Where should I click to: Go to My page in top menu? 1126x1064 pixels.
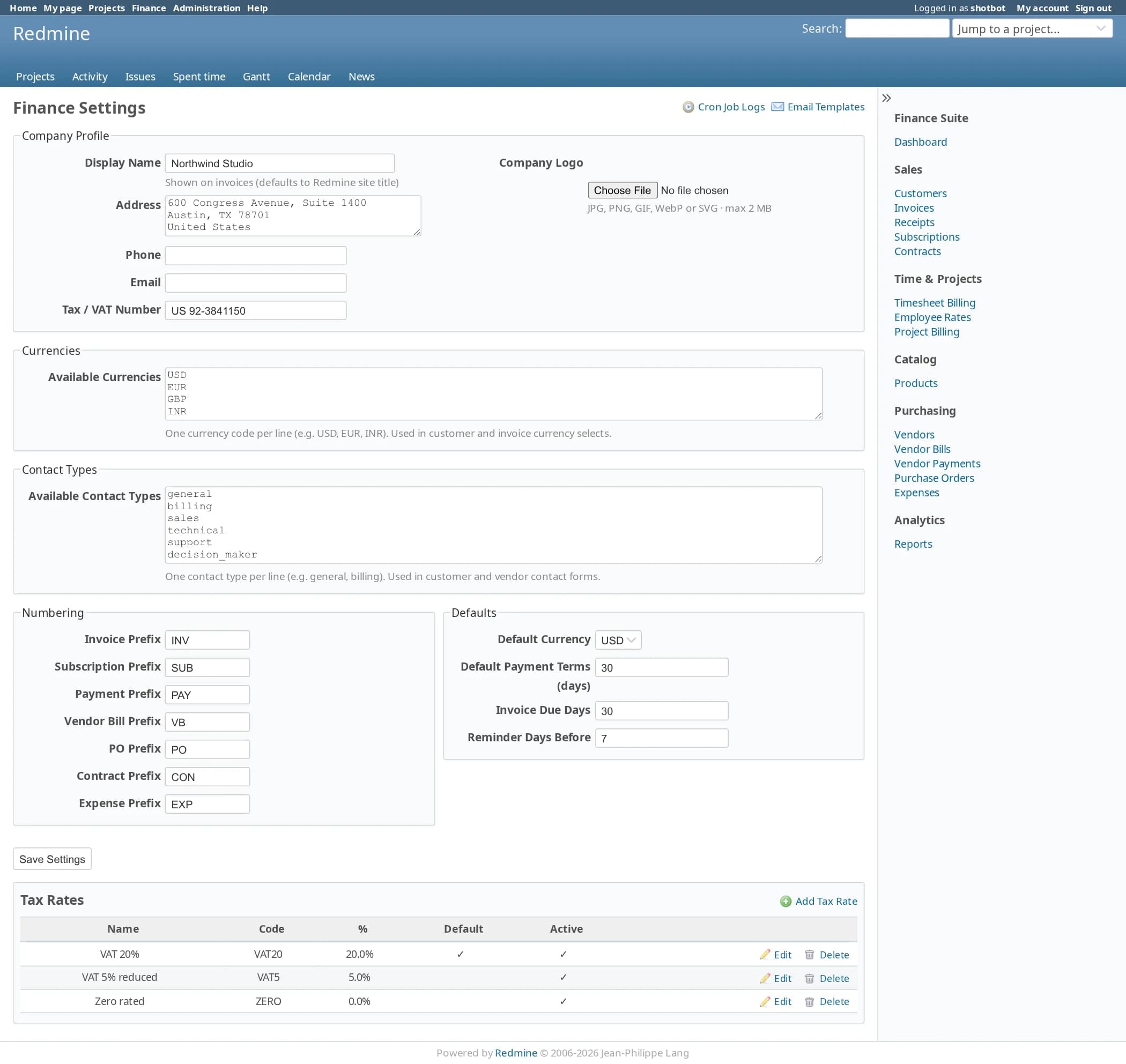pyautogui.click(x=62, y=8)
